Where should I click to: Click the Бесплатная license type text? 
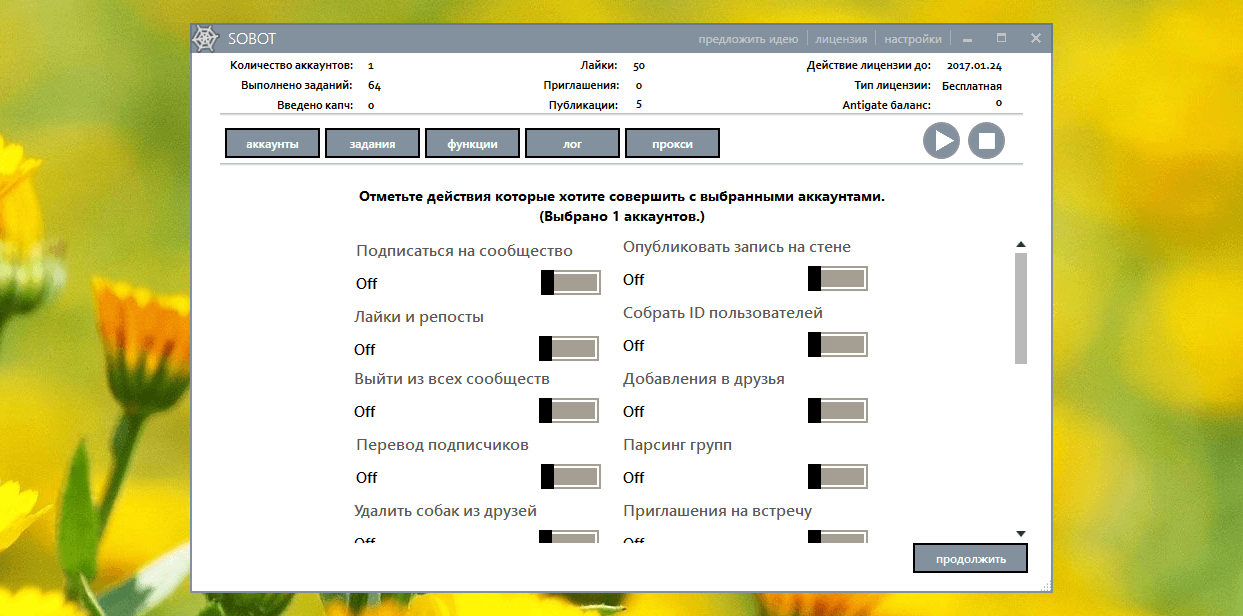[x=972, y=86]
